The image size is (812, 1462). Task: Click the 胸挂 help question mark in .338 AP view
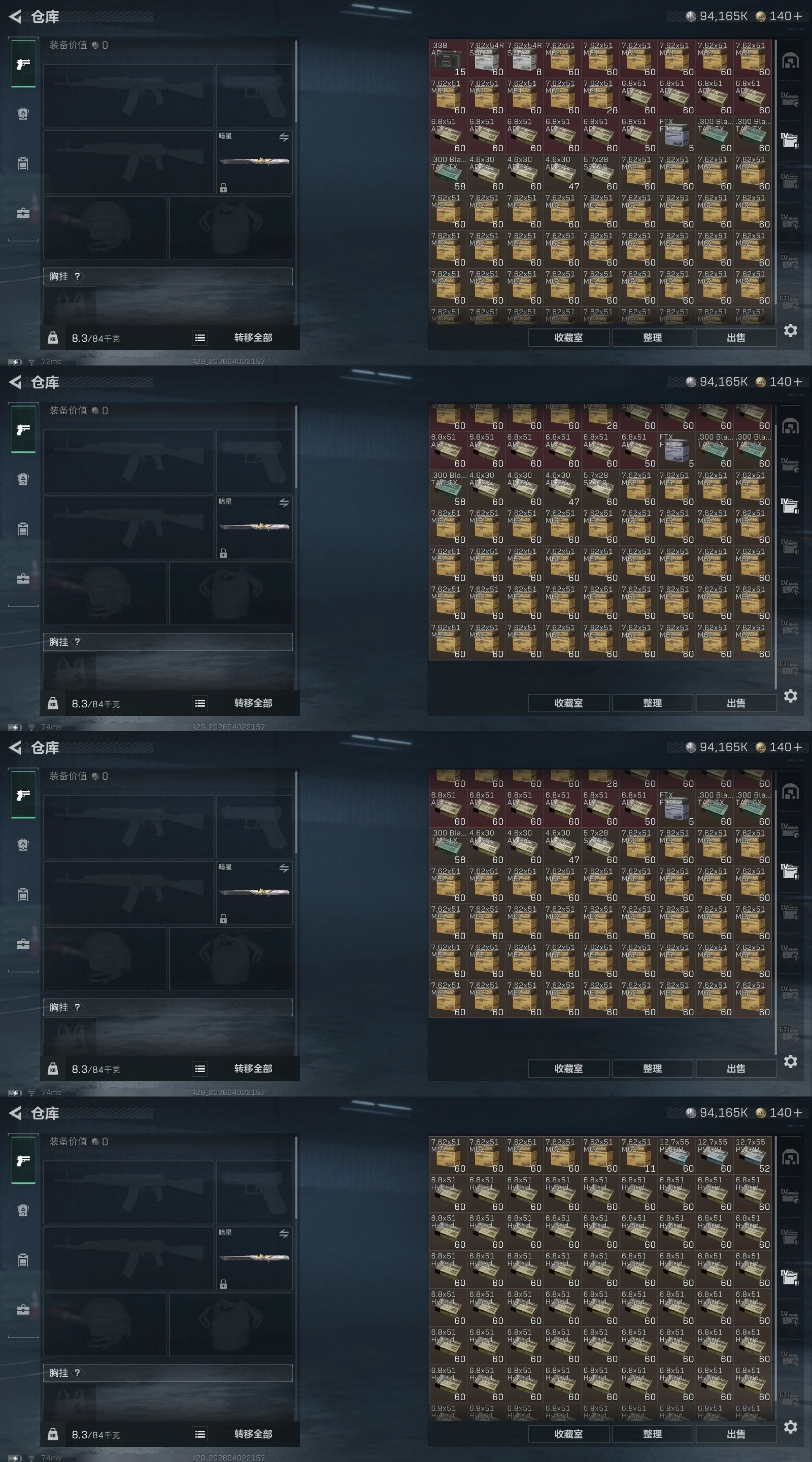click(x=77, y=276)
